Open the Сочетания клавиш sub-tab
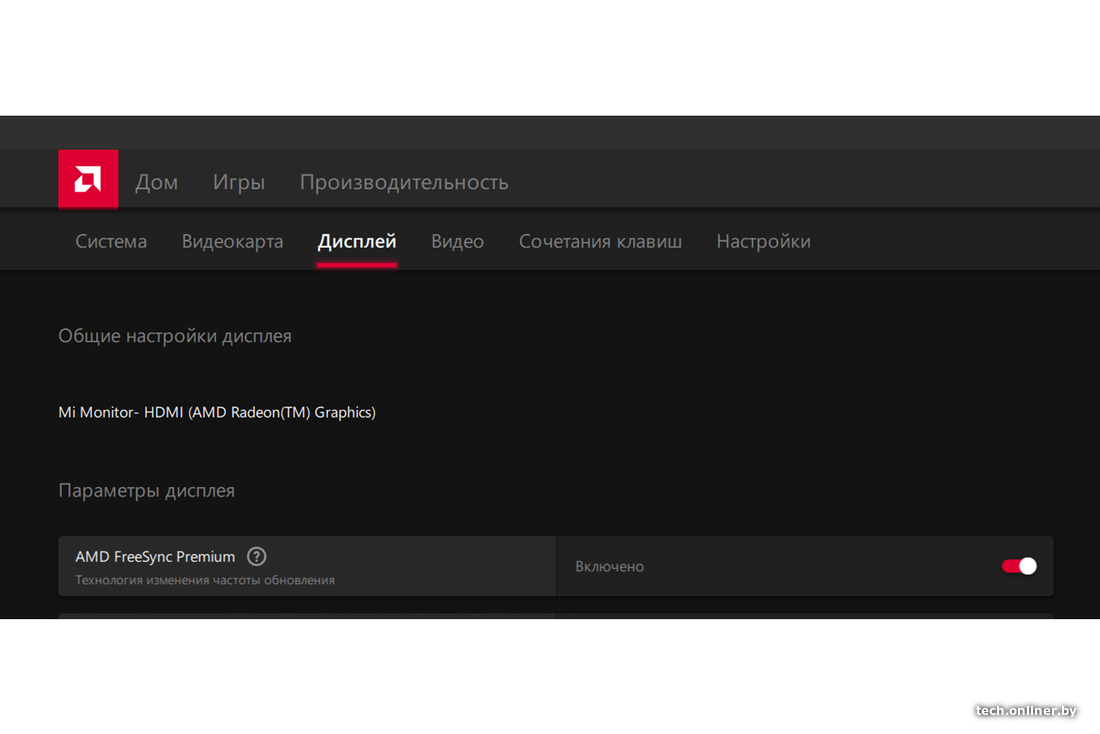Viewport: 1100px width, 734px height. pyautogui.click(x=601, y=241)
